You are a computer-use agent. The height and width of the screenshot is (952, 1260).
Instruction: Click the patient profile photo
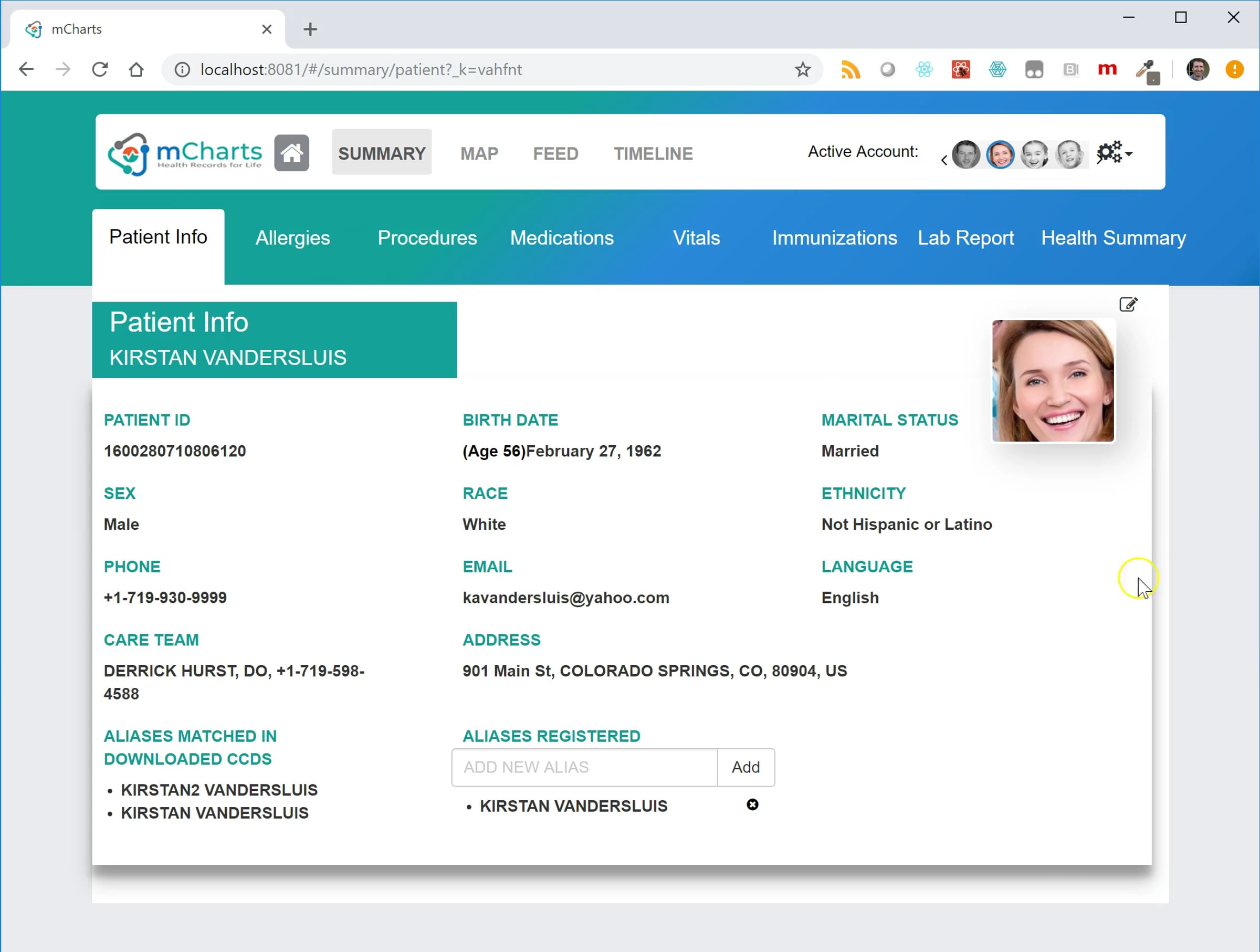1053,381
